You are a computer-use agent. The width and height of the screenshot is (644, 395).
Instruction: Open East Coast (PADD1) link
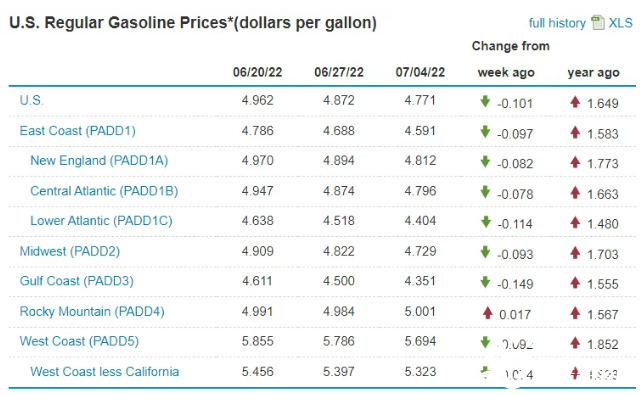click(x=78, y=131)
